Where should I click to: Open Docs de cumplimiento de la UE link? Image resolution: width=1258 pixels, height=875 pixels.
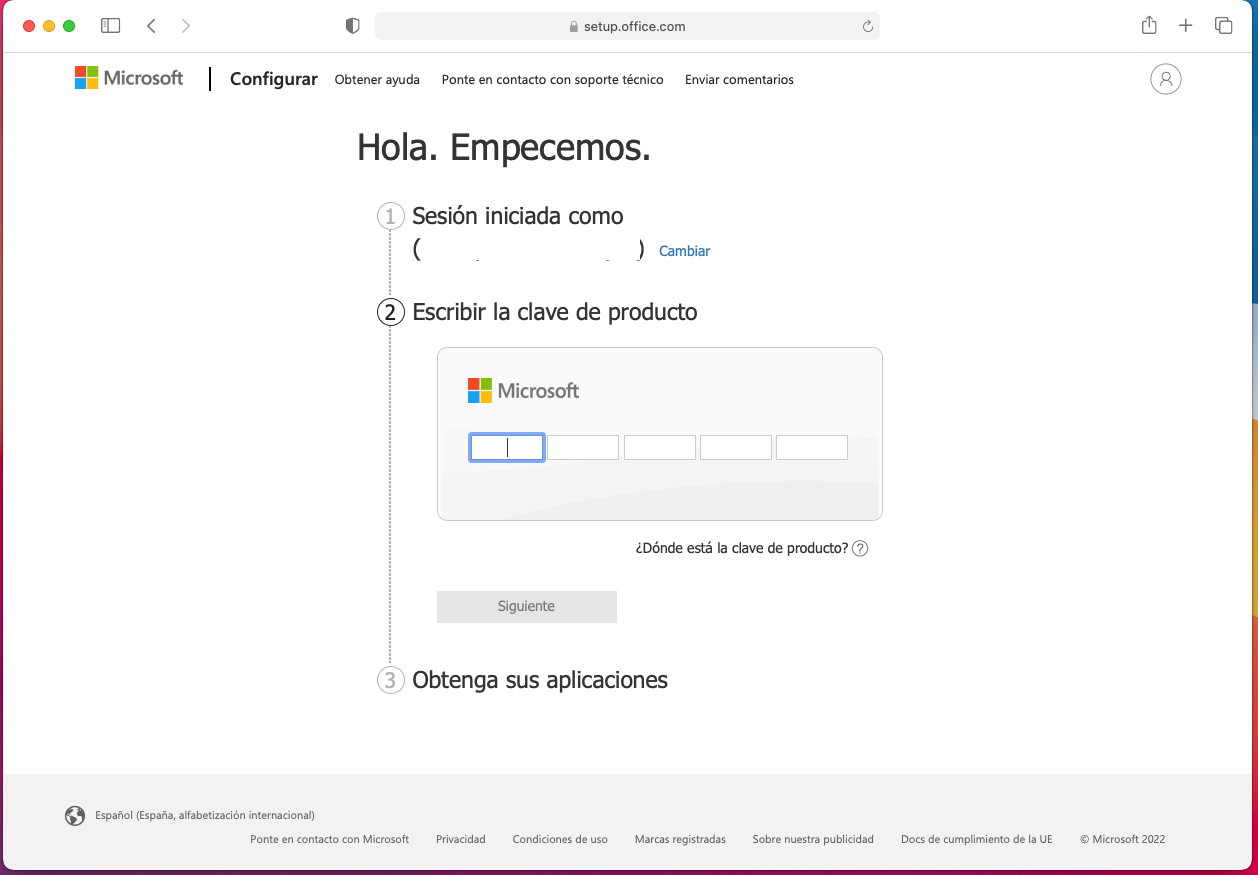pos(977,839)
